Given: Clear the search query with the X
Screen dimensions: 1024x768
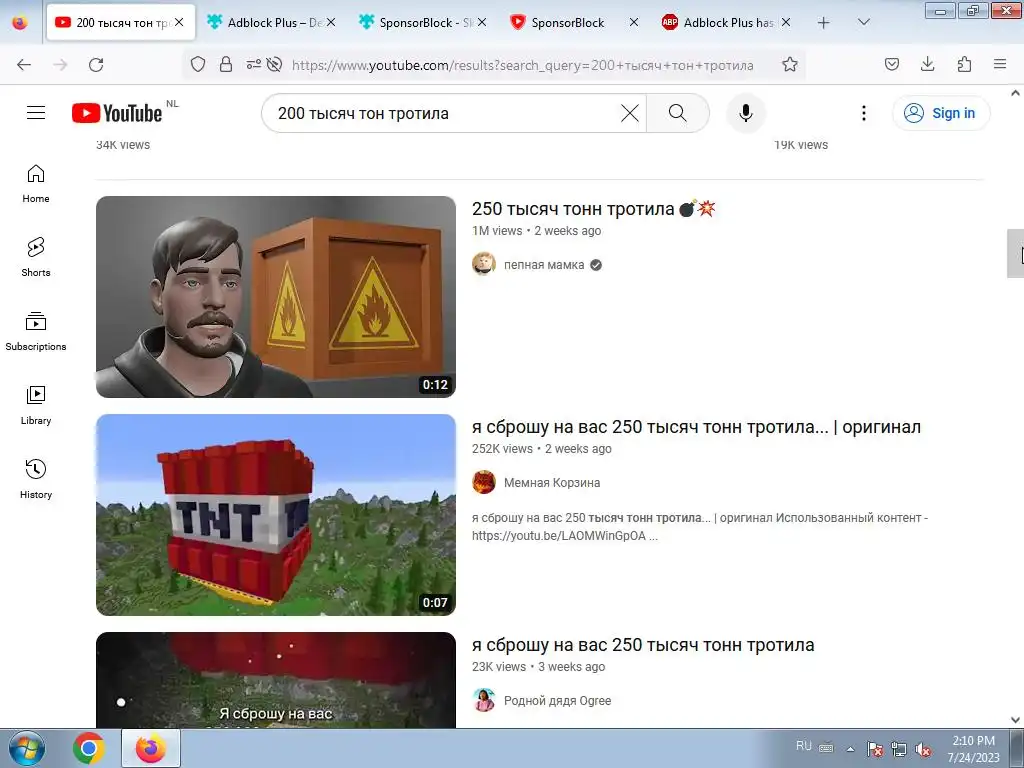Looking at the screenshot, I should (630, 113).
